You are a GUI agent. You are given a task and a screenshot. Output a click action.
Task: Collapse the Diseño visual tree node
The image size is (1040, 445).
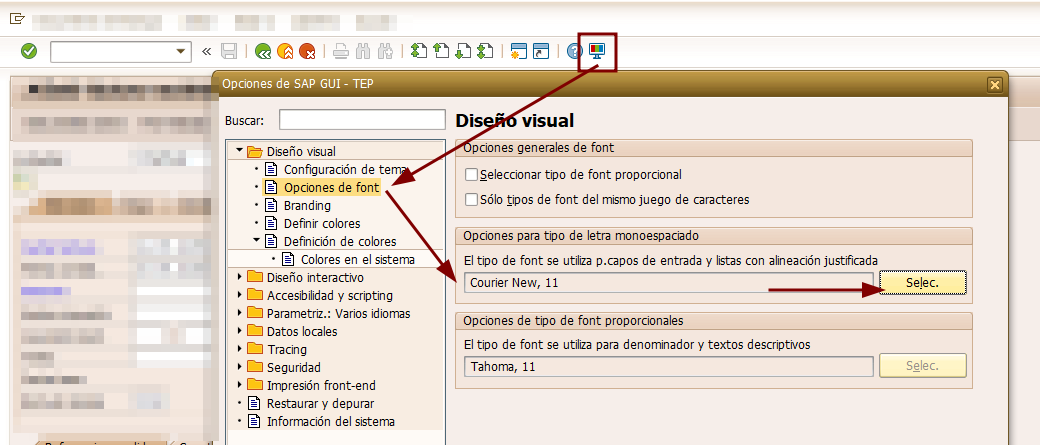point(239,151)
